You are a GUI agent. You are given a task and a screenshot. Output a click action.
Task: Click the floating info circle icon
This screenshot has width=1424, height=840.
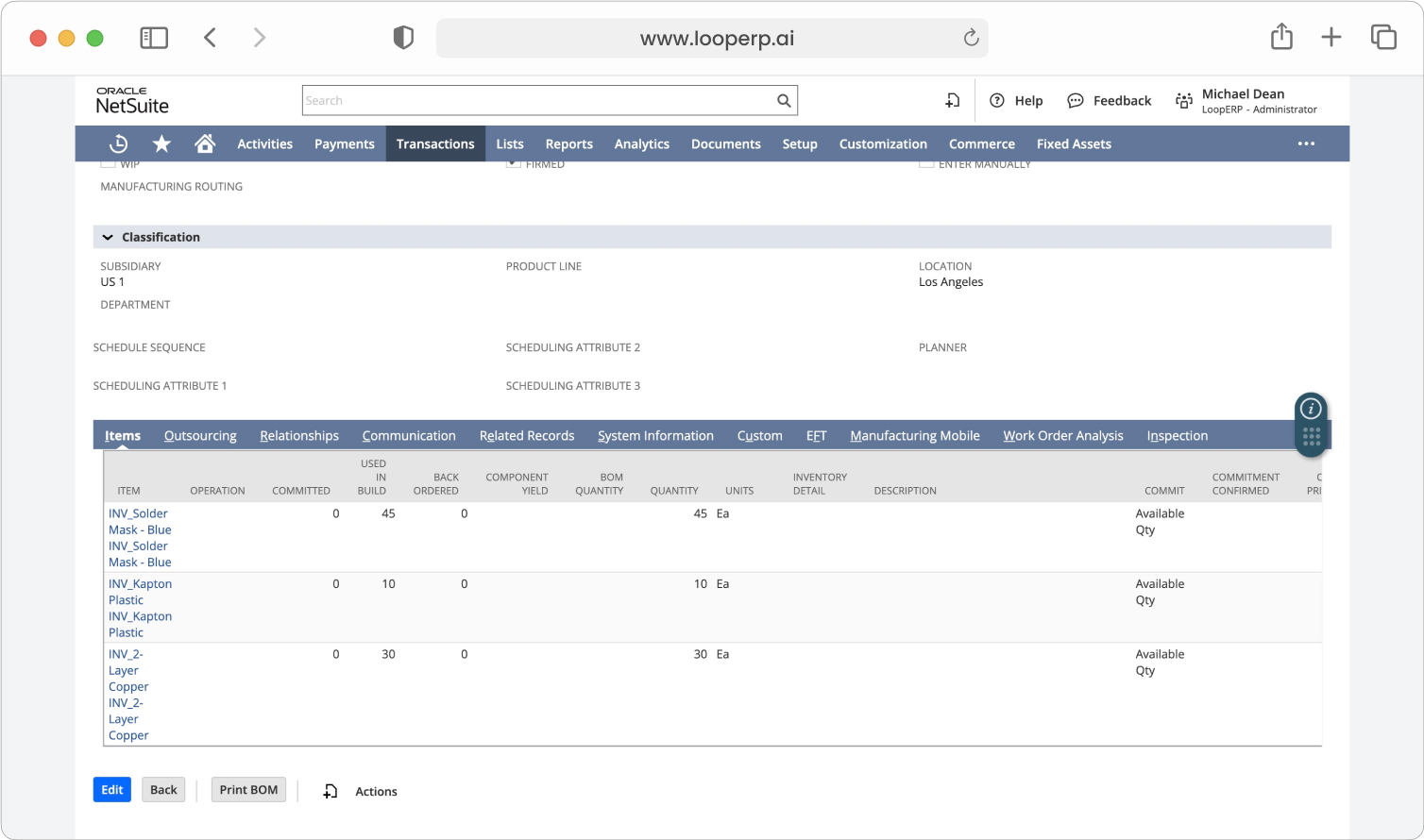click(x=1311, y=409)
